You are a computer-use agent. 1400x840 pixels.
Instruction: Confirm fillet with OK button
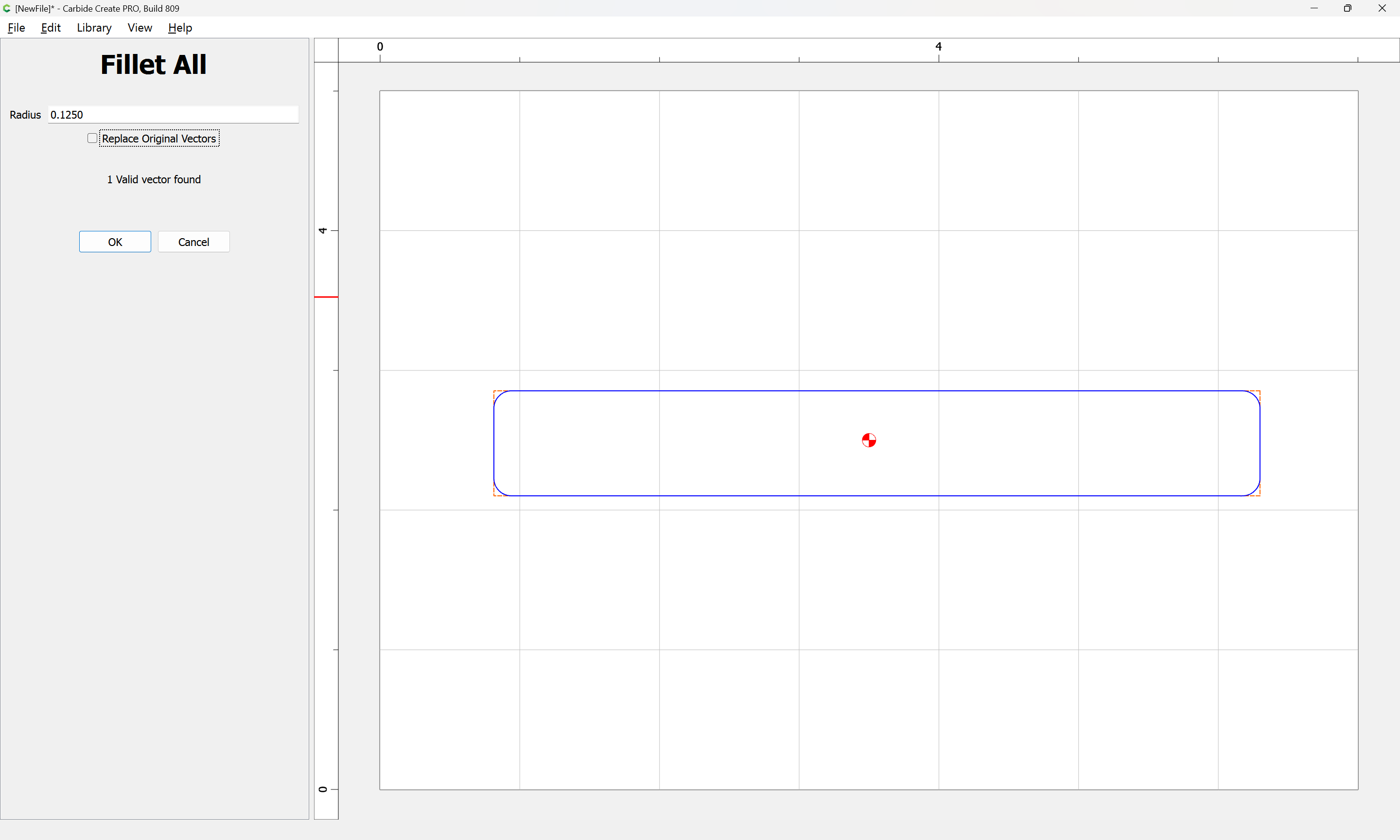[x=115, y=242]
